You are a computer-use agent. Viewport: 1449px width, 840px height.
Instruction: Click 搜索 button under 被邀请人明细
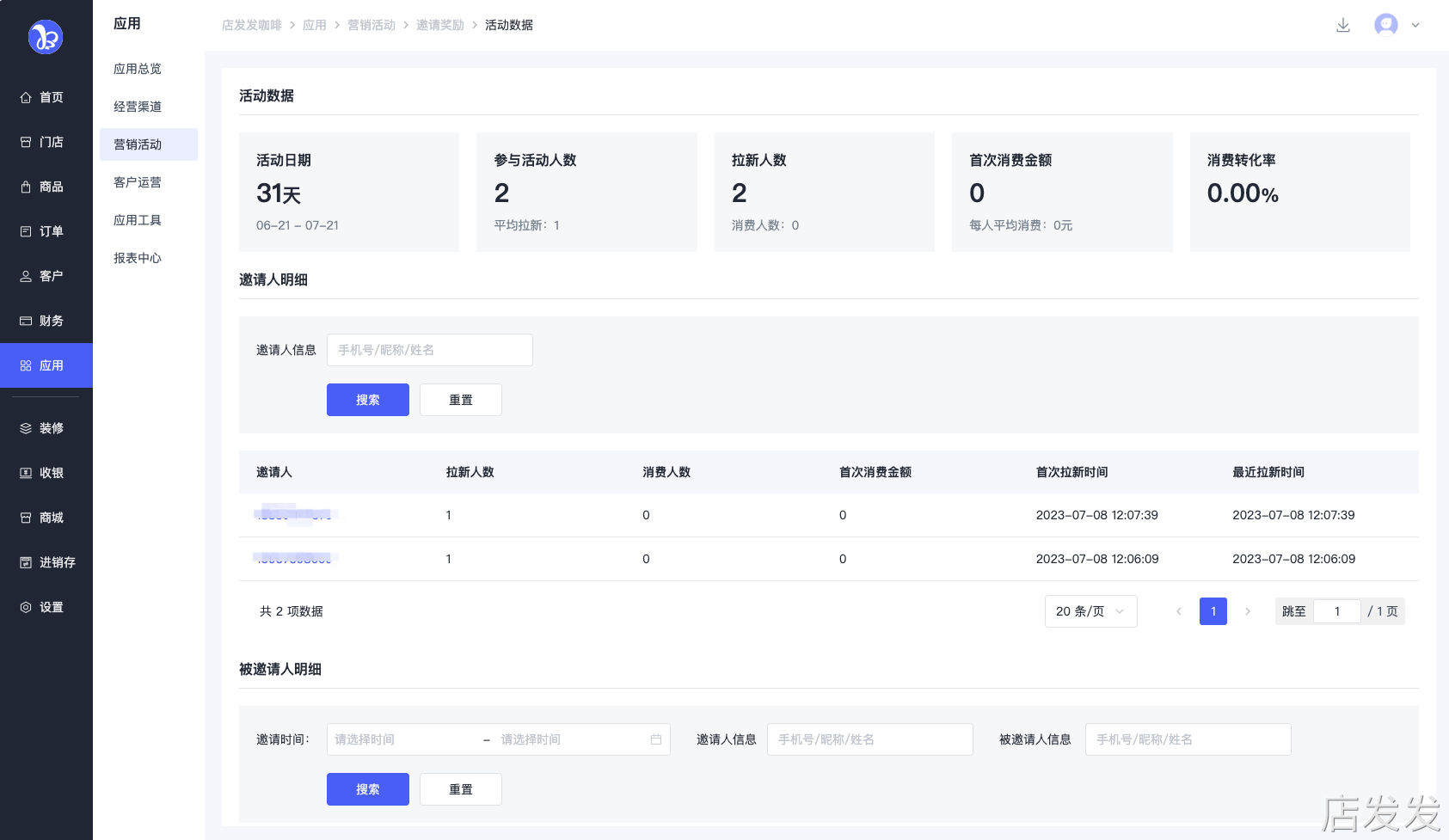click(x=368, y=789)
